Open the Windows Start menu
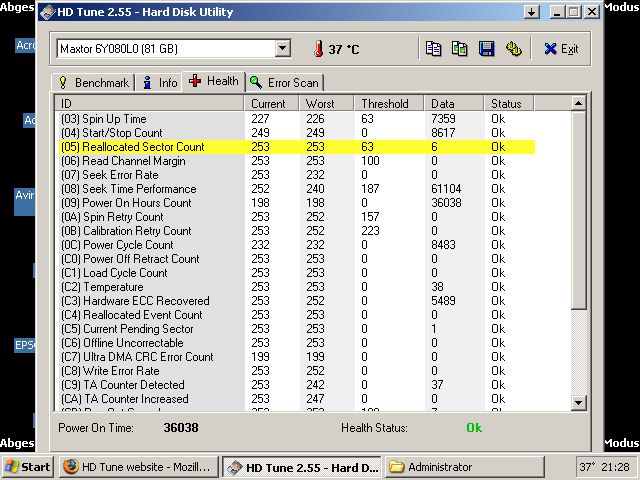The width and height of the screenshot is (640, 480). click(x=27, y=467)
